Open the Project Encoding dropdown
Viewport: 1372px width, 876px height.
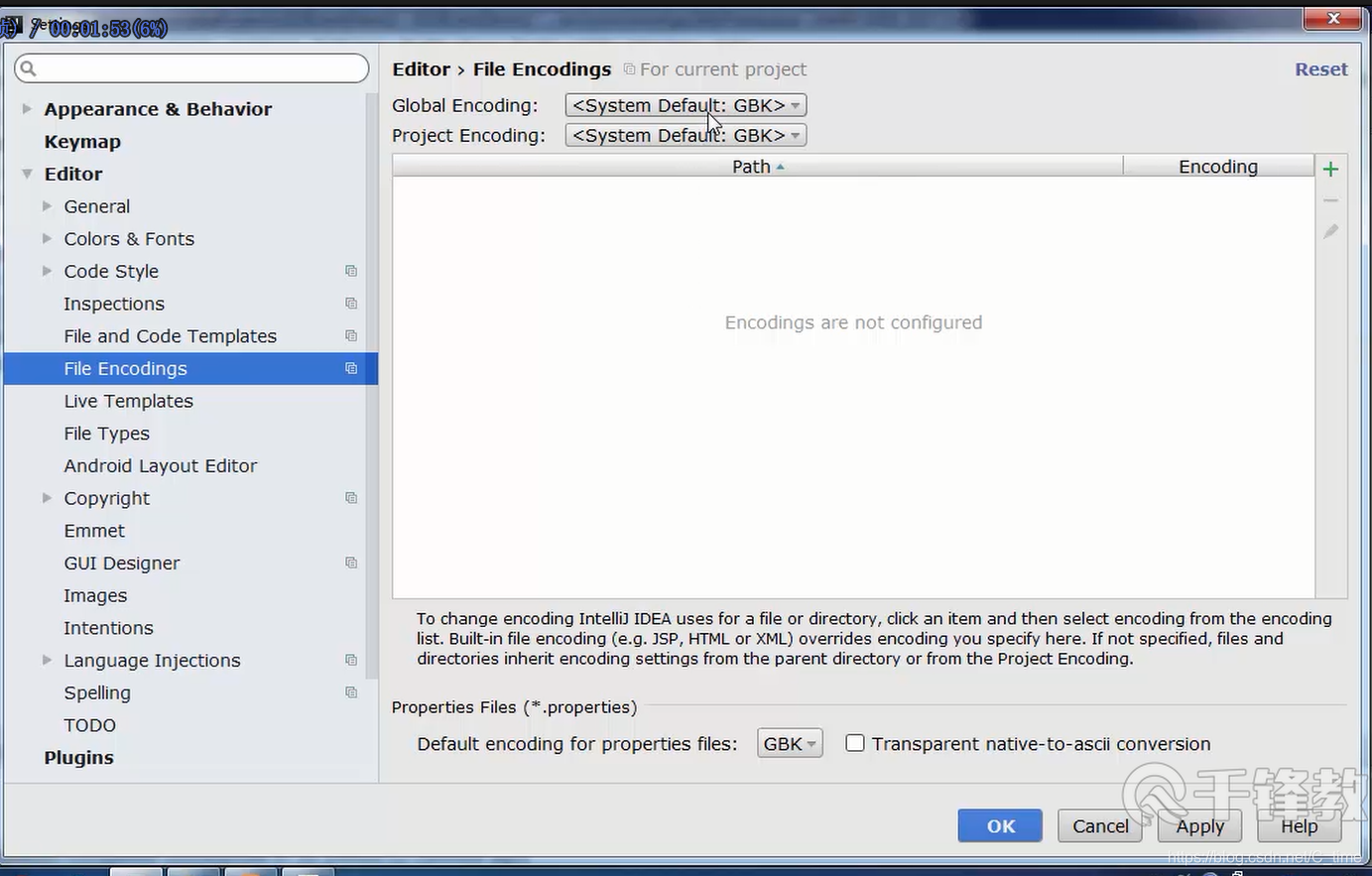pyautogui.click(x=686, y=135)
